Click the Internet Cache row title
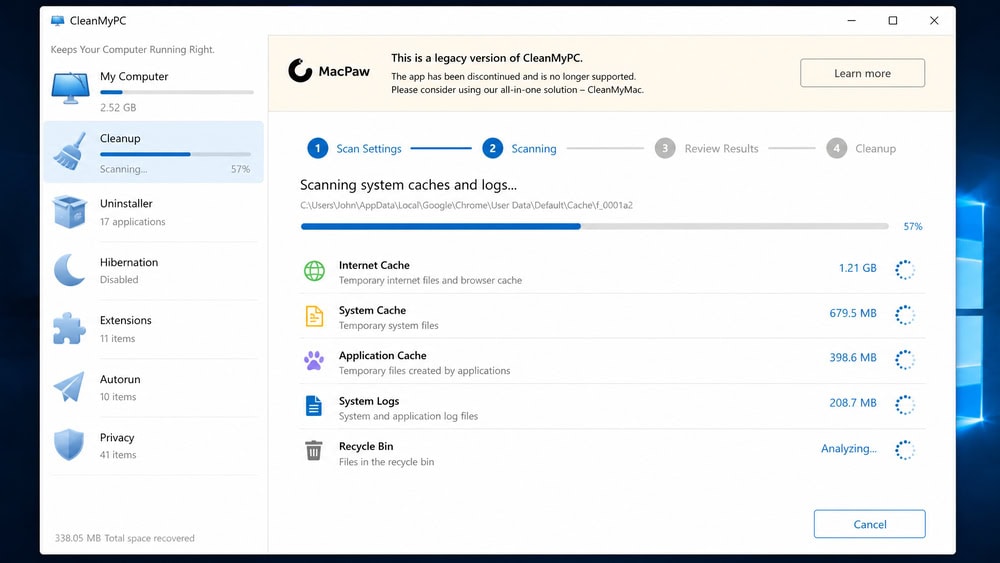Viewport: 1000px width, 563px height. pyautogui.click(x=374, y=265)
